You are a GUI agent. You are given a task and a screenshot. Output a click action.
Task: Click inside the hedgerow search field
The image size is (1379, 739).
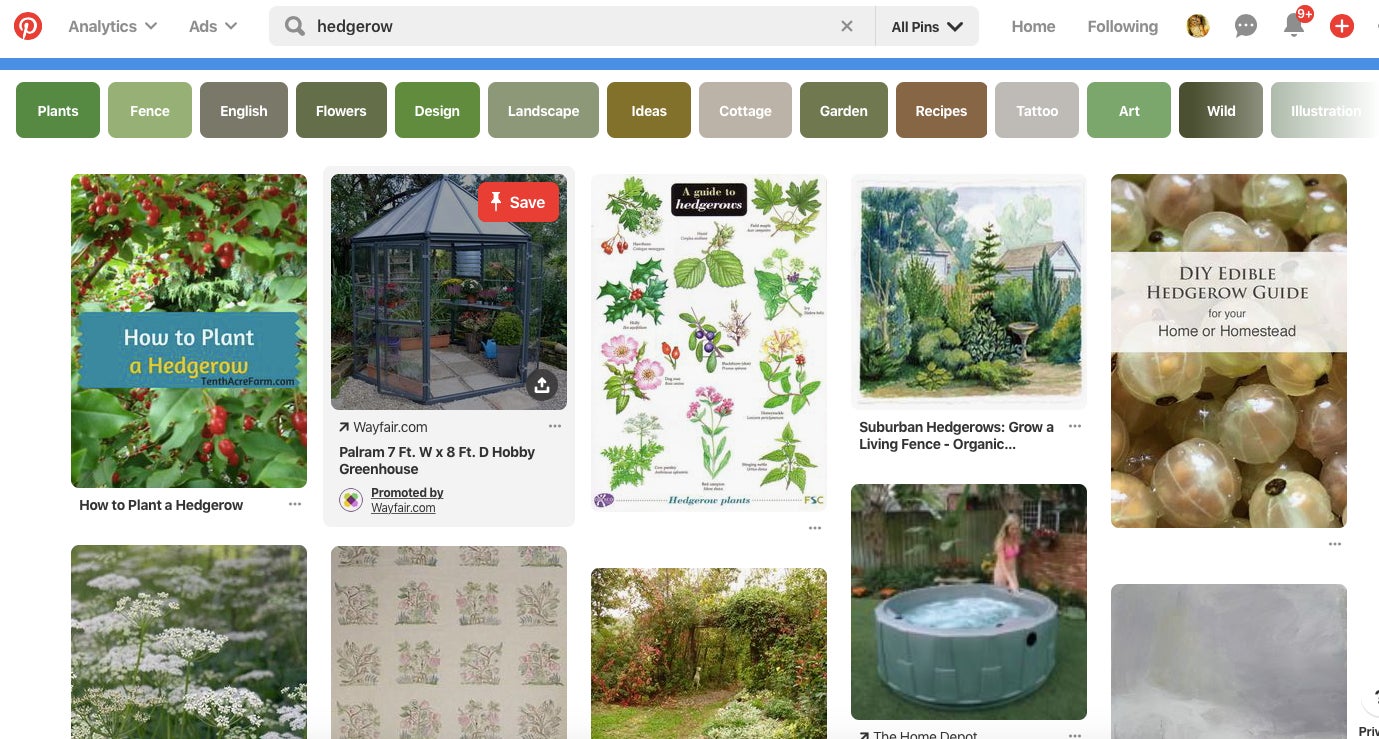[x=572, y=27]
